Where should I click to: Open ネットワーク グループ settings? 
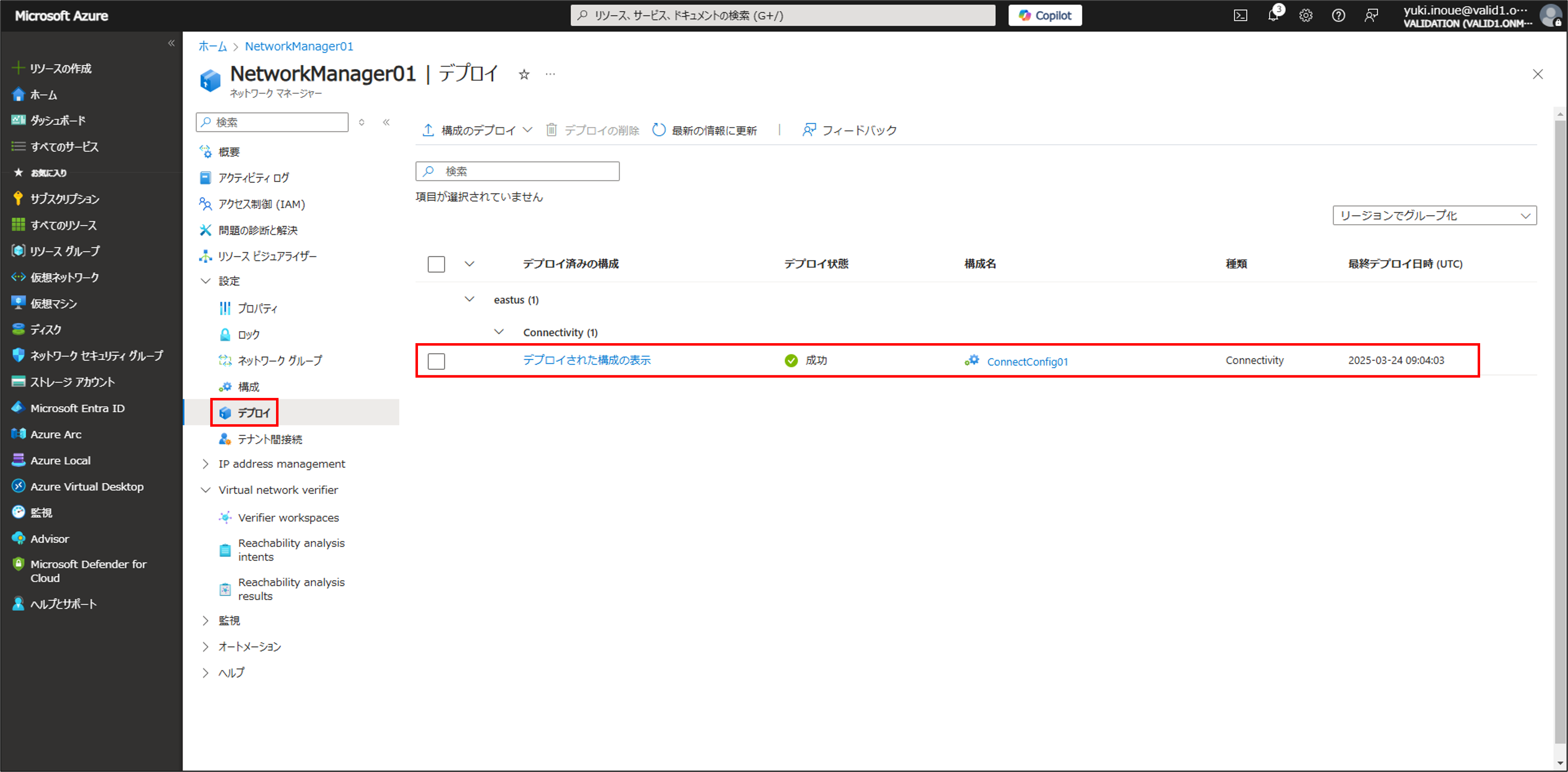pyautogui.click(x=271, y=361)
